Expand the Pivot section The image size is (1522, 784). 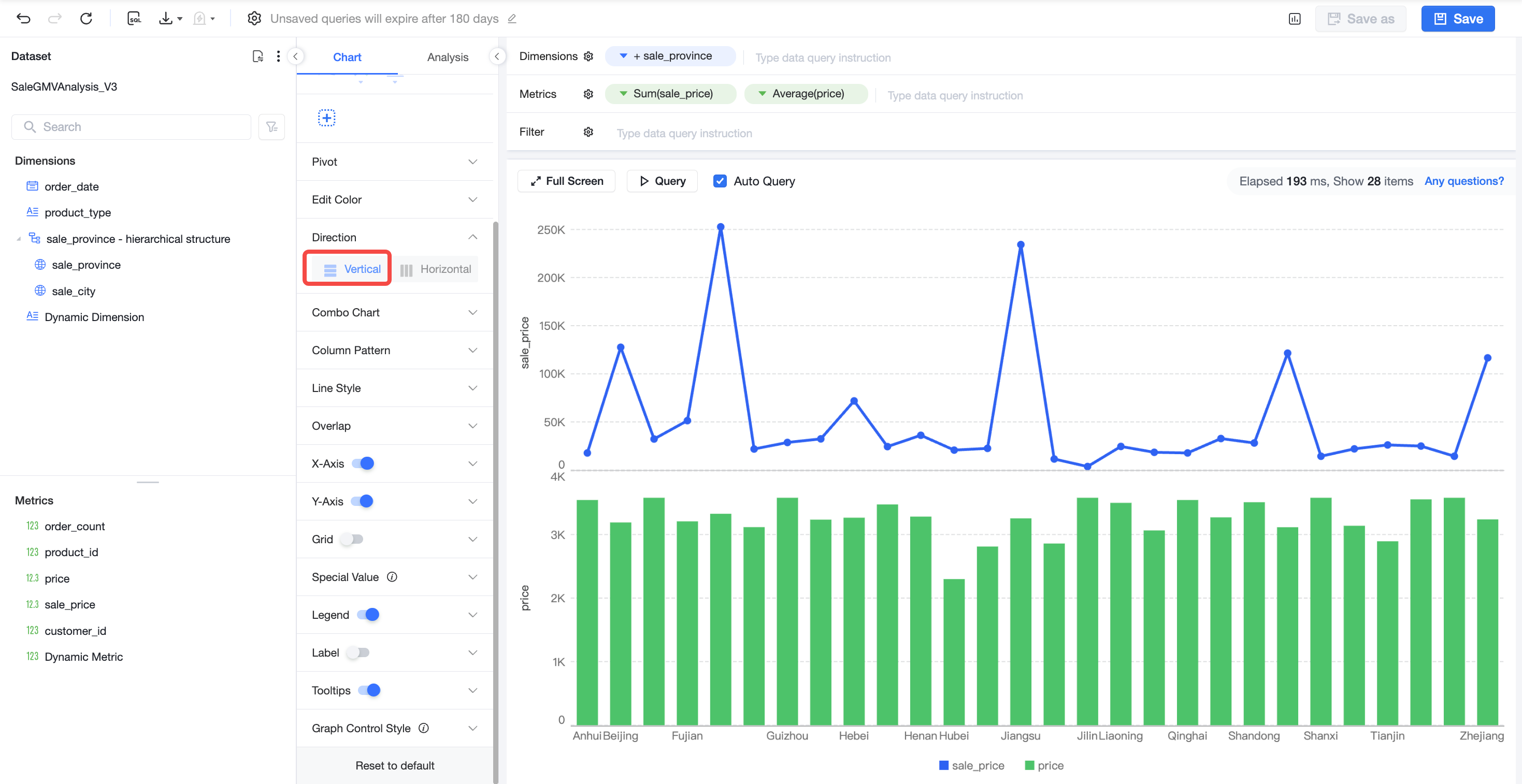tap(395, 162)
